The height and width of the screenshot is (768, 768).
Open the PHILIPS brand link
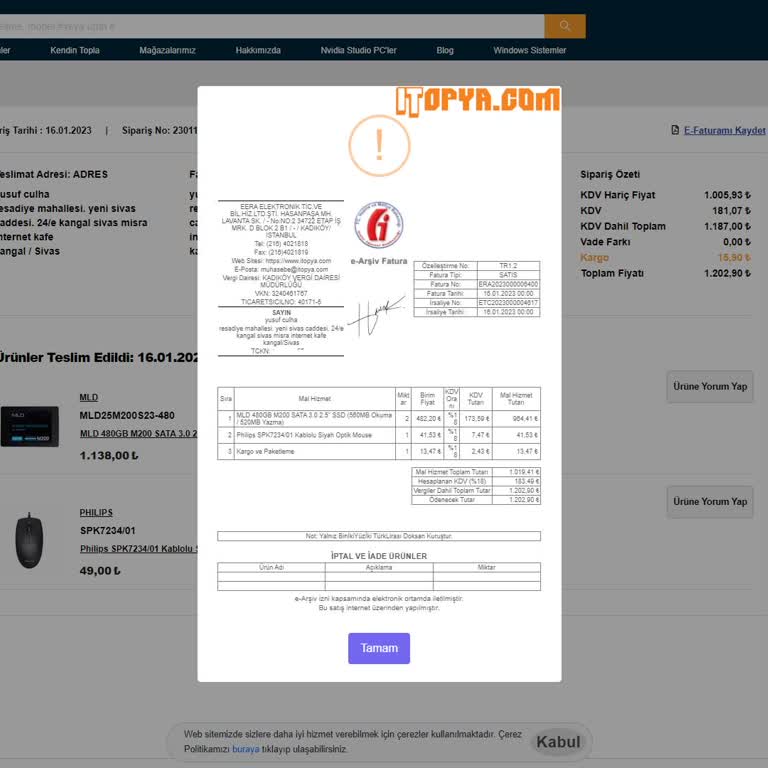coord(96,512)
